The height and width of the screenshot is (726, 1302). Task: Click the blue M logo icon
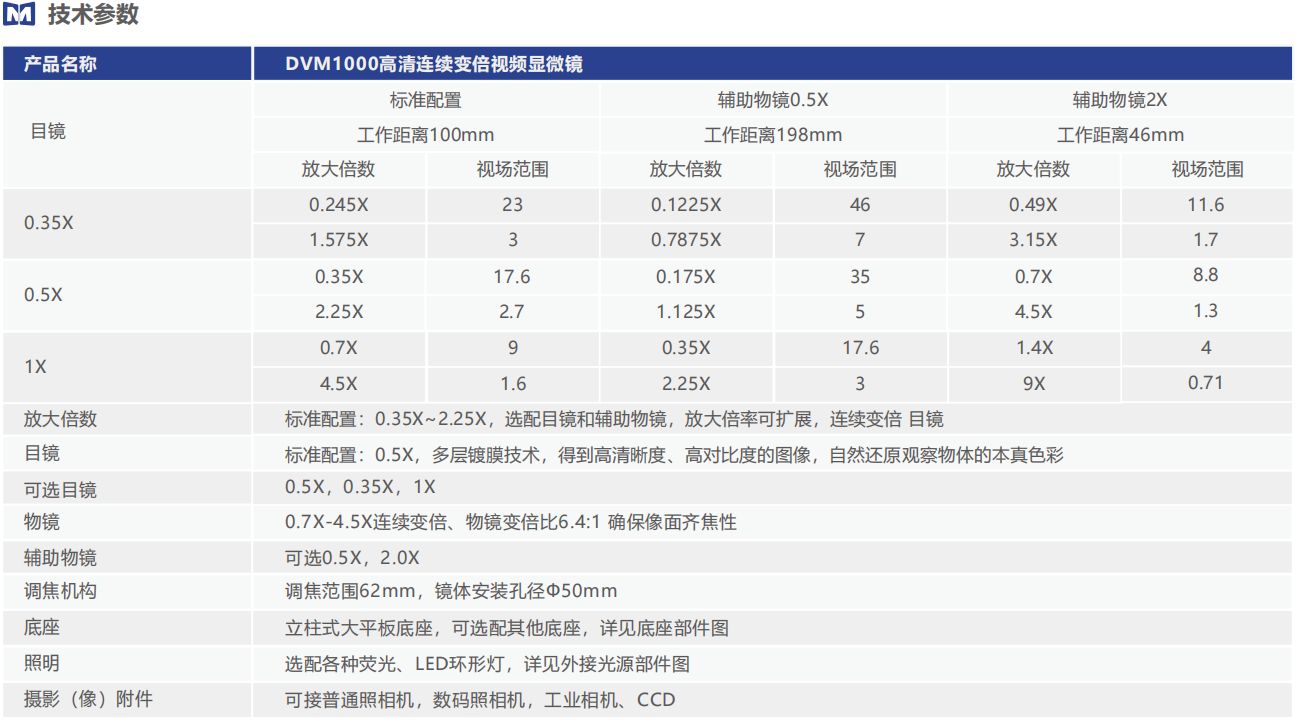tap(19, 15)
